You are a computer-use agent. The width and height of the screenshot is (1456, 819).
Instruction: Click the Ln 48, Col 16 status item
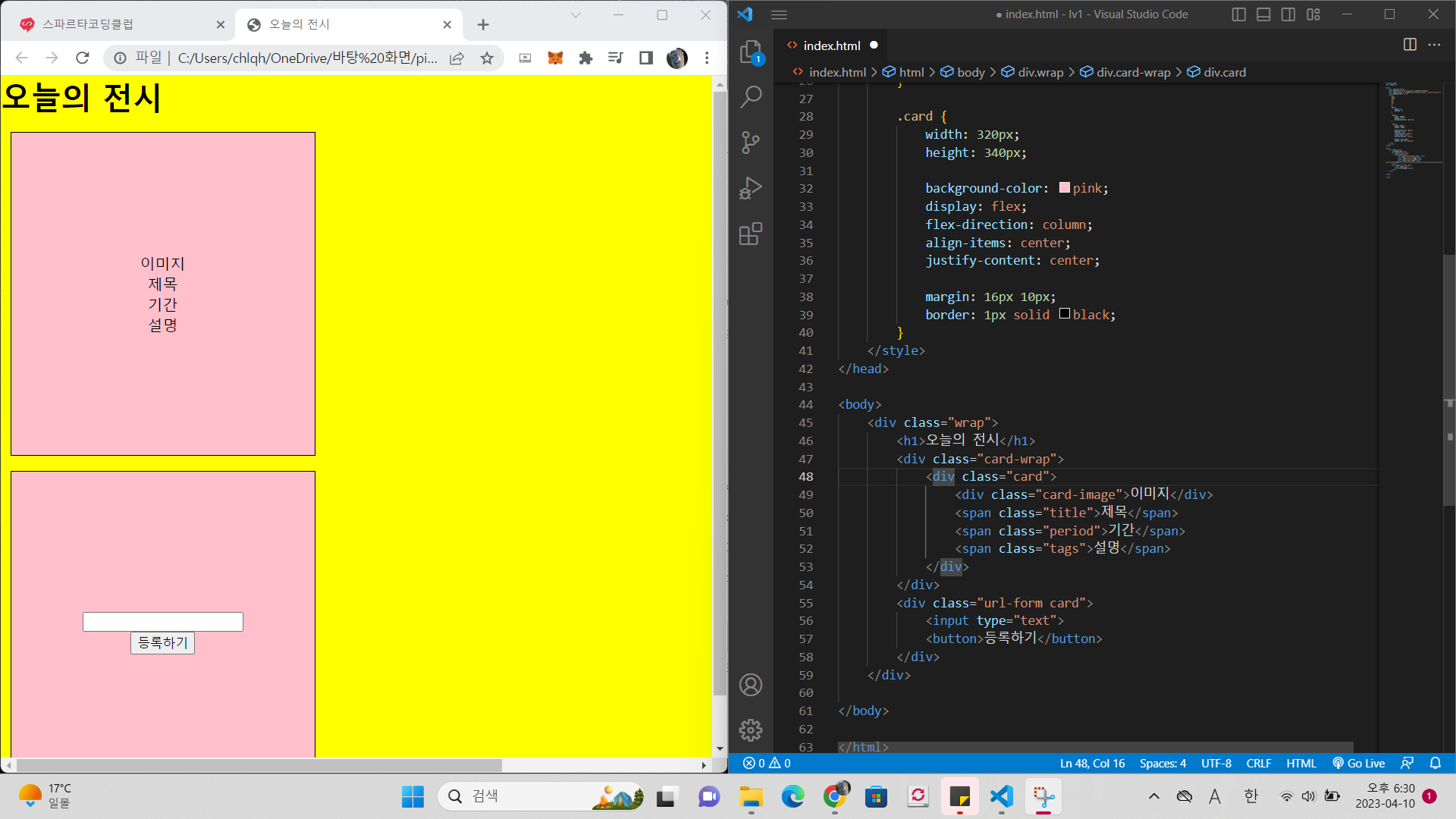pyautogui.click(x=1092, y=764)
